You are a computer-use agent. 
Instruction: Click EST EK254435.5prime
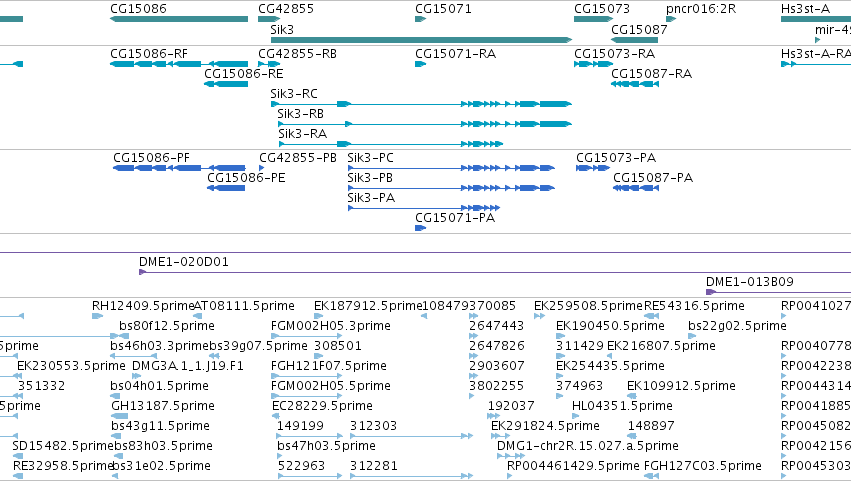pos(610,366)
